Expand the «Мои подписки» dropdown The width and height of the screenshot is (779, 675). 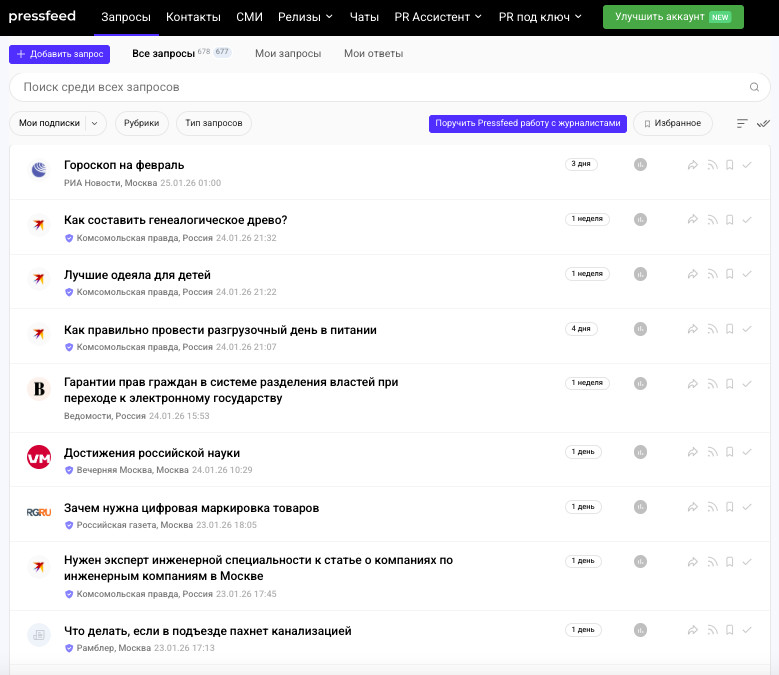(95, 123)
